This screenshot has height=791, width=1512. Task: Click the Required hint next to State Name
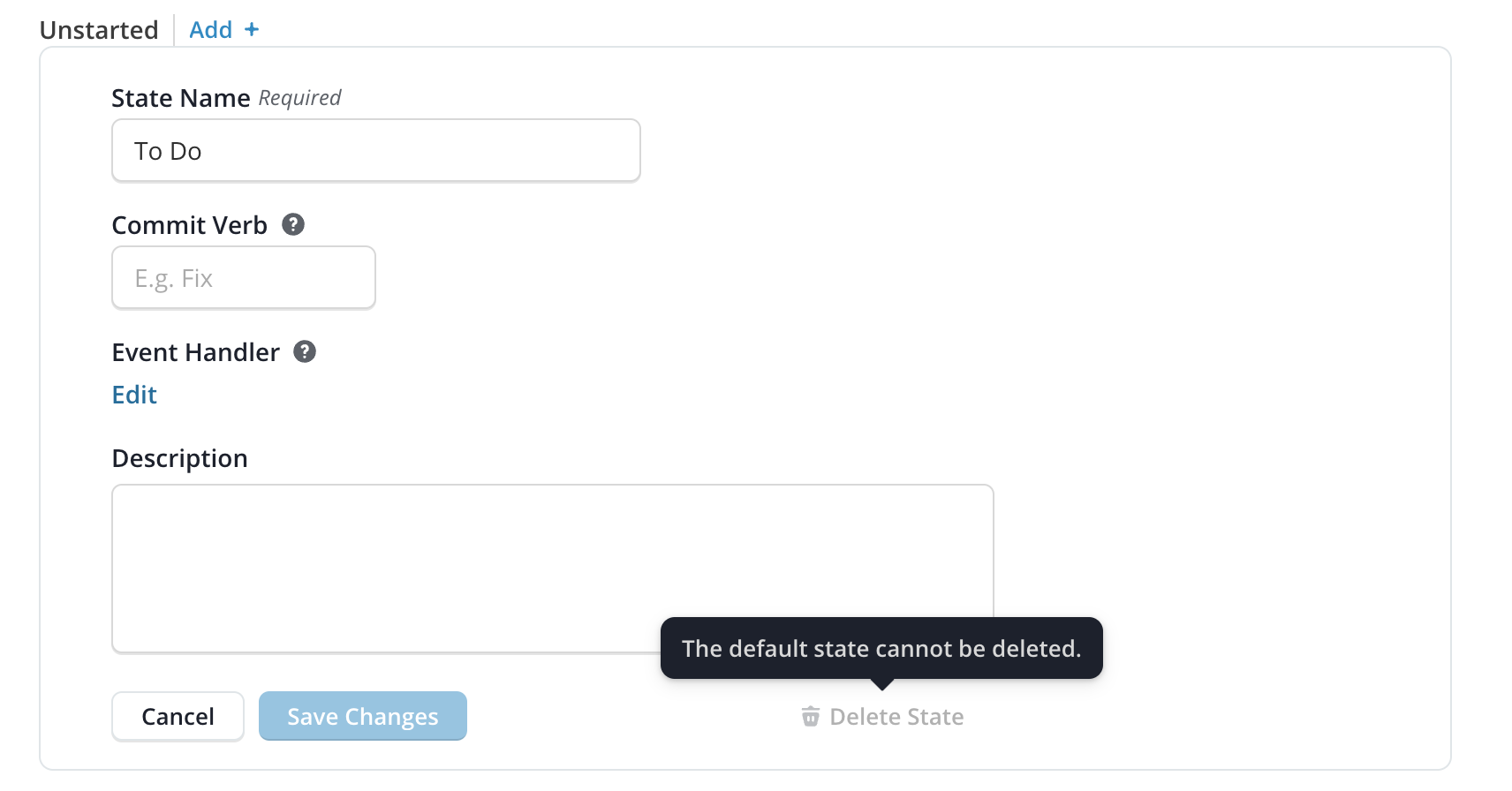[299, 98]
